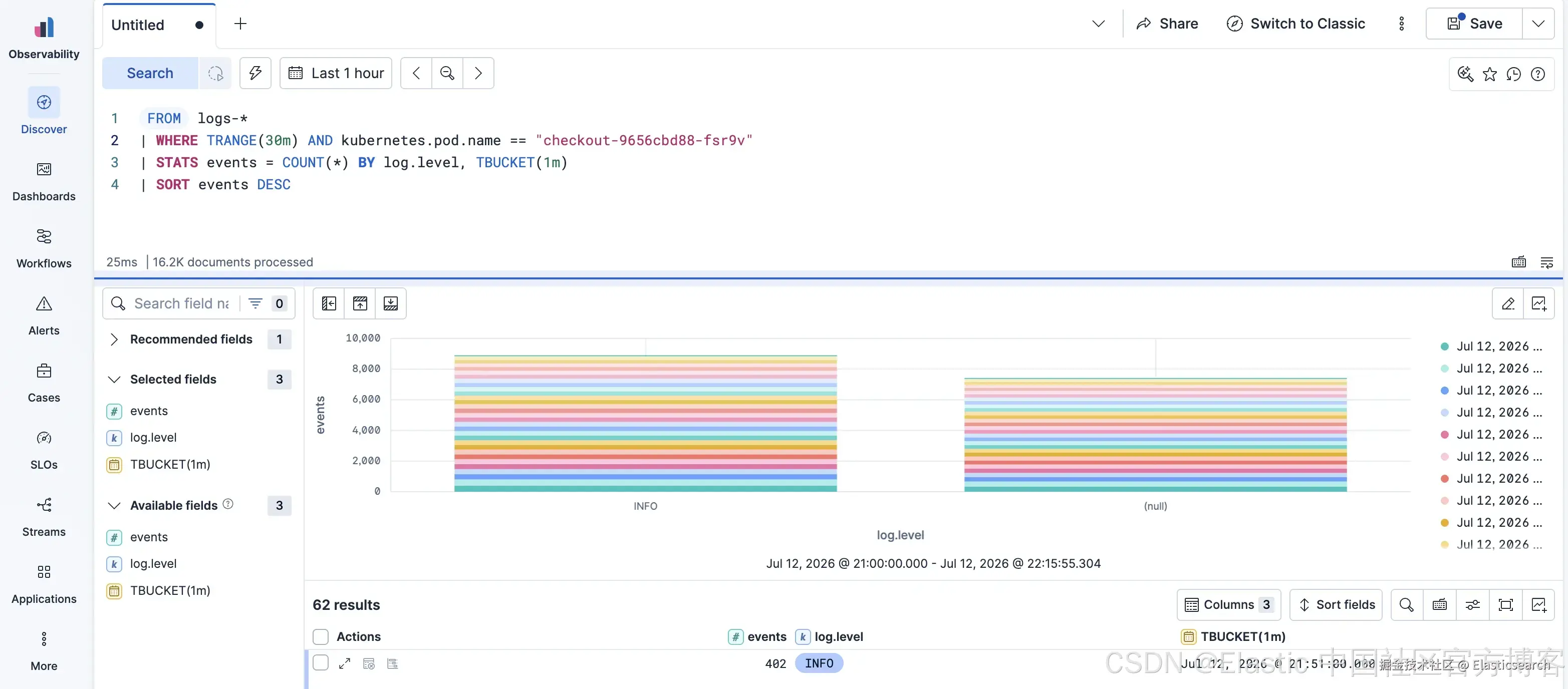Expand the Recommended fields section
The width and height of the screenshot is (1568, 689).
(x=113, y=339)
